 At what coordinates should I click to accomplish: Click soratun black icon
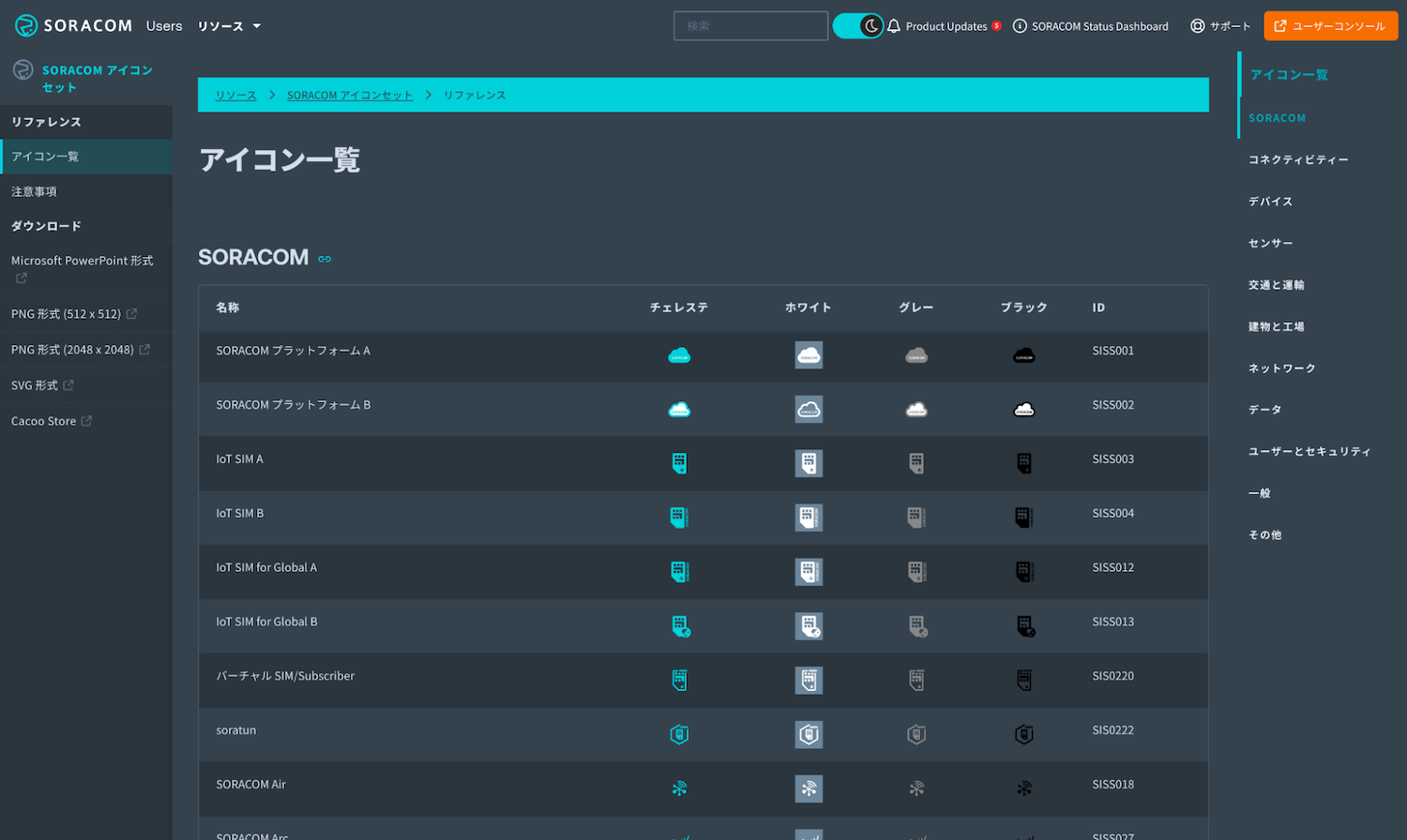point(1024,734)
